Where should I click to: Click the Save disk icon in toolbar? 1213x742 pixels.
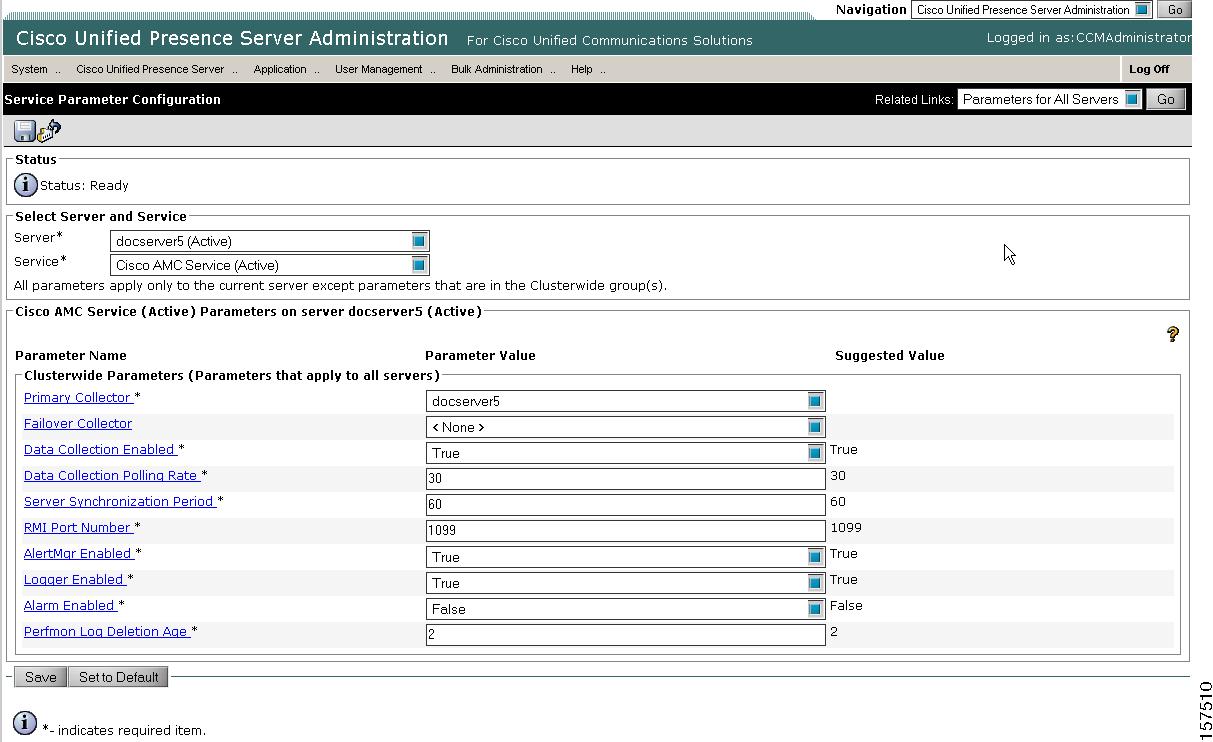tap(24, 131)
